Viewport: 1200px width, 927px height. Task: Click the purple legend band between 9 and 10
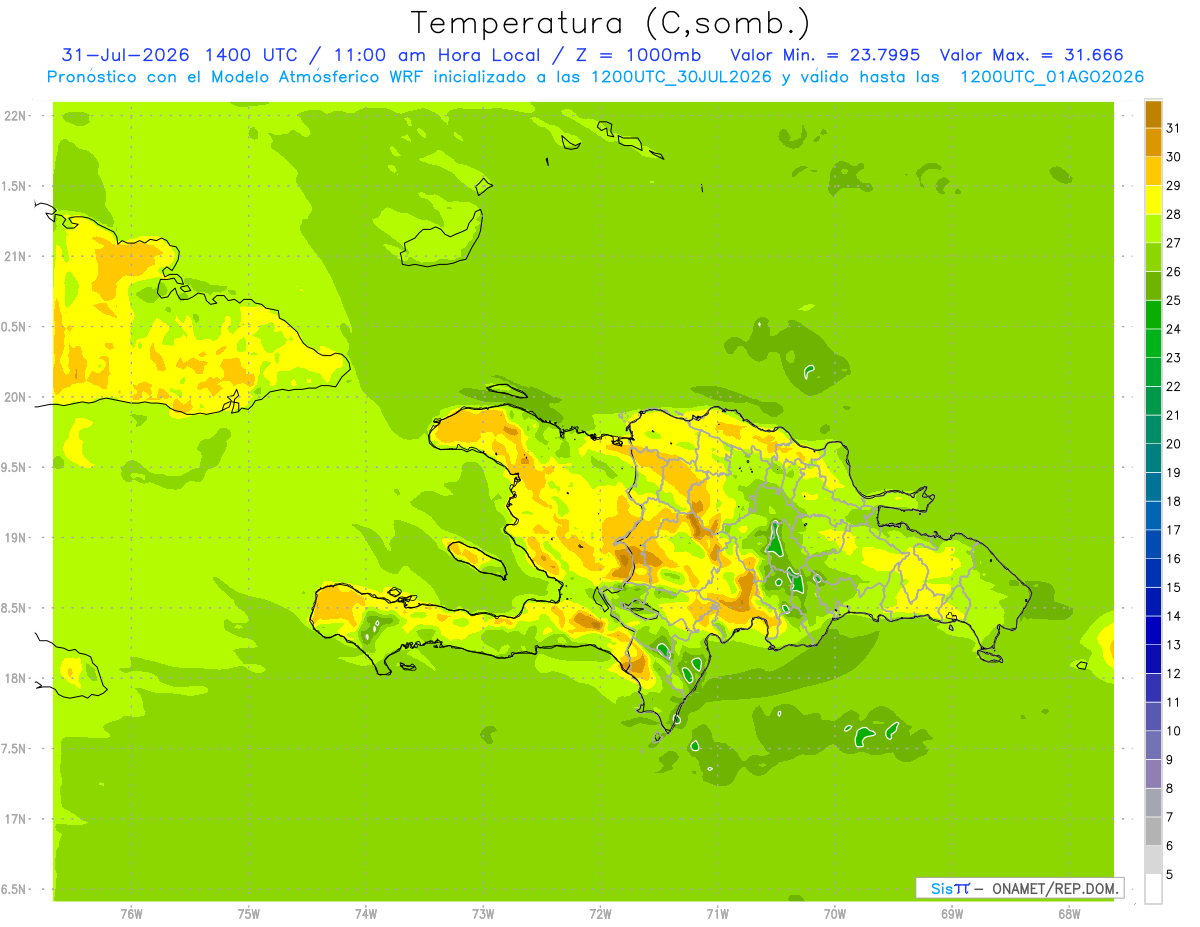tap(1153, 746)
